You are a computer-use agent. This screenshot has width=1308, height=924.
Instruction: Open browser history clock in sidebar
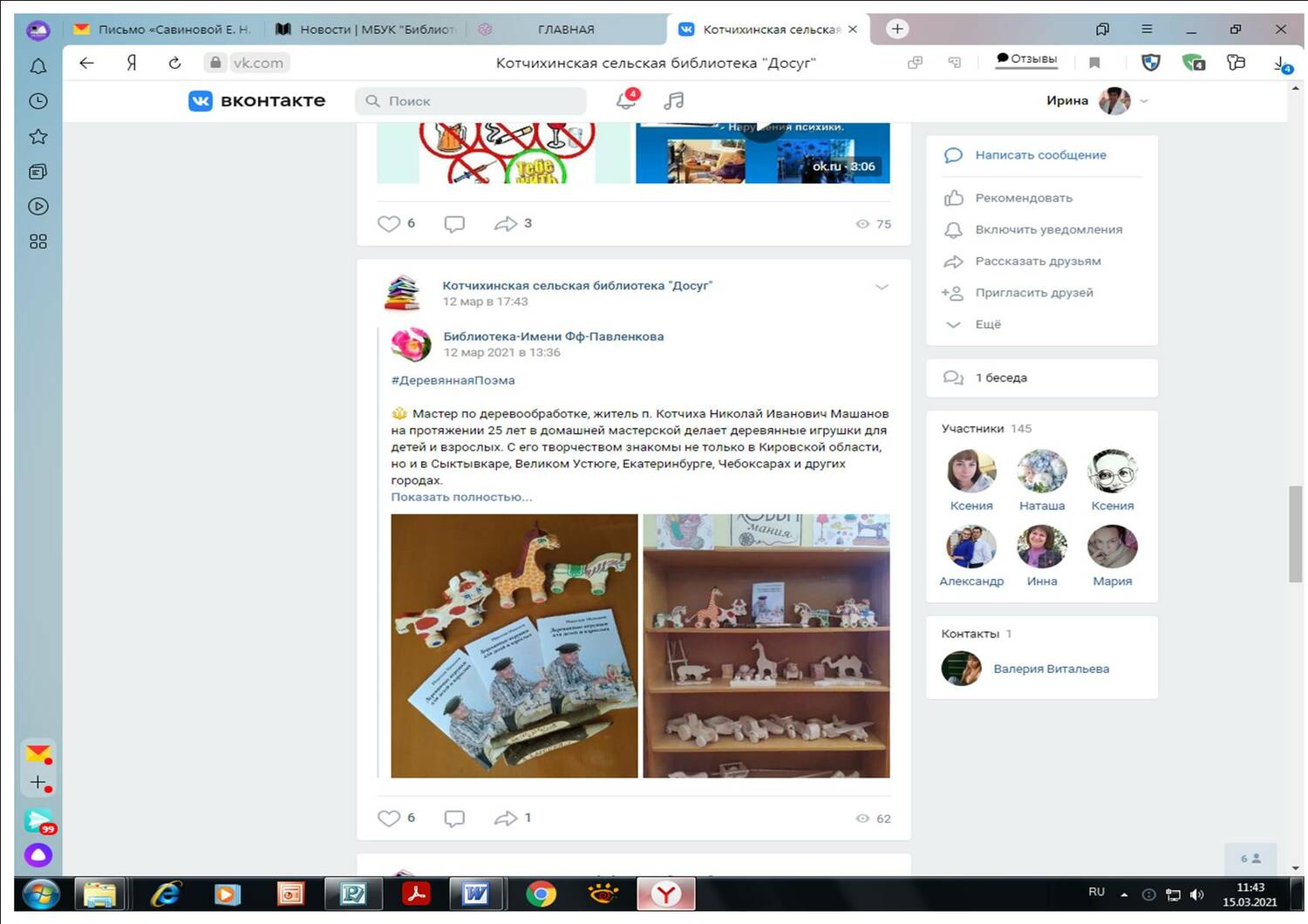click(38, 101)
